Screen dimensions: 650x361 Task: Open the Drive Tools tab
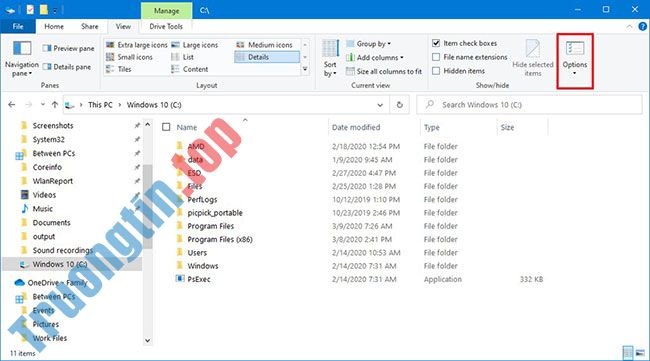[x=166, y=27]
